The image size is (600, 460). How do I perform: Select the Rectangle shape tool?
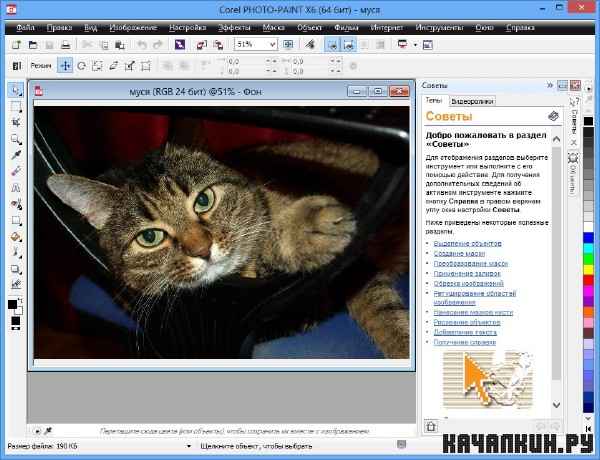[x=16, y=220]
